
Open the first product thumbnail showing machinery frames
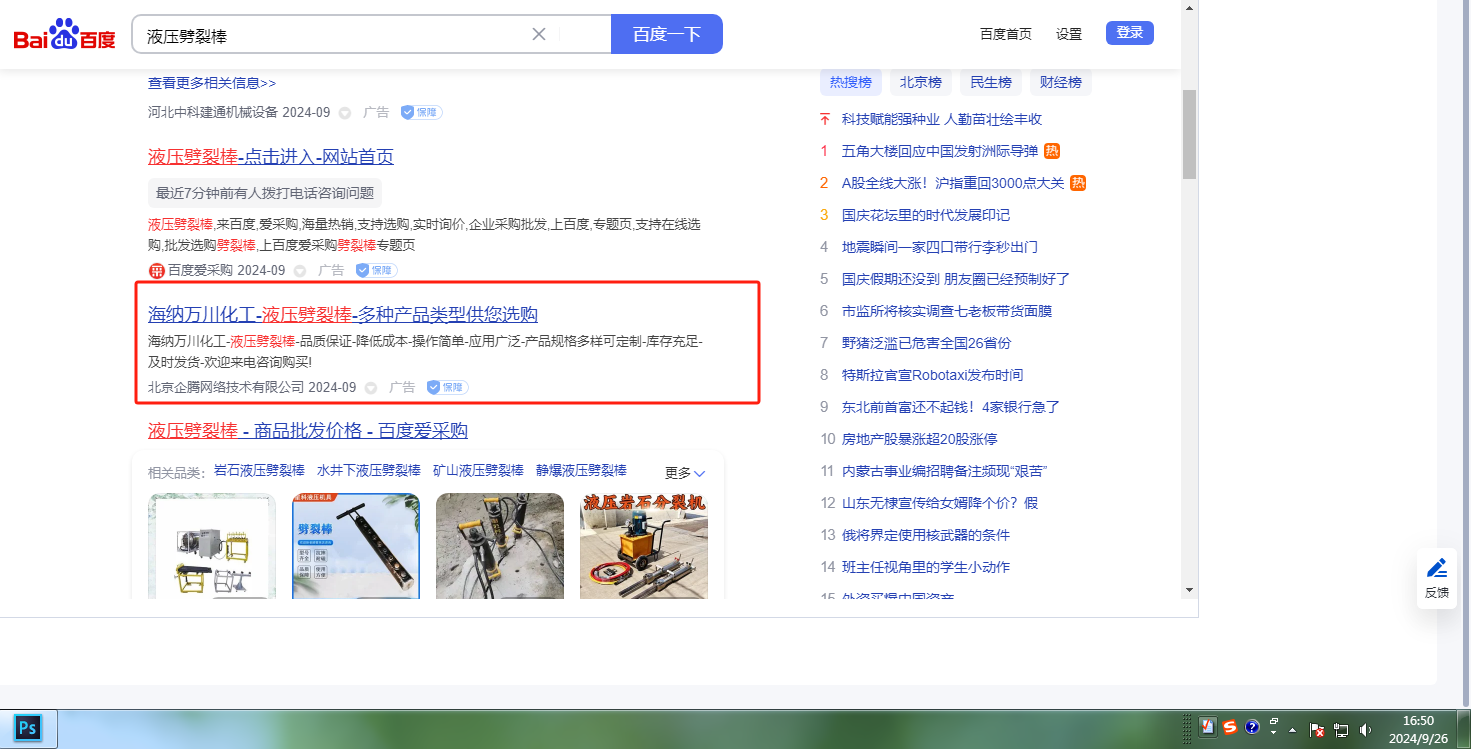[212, 546]
